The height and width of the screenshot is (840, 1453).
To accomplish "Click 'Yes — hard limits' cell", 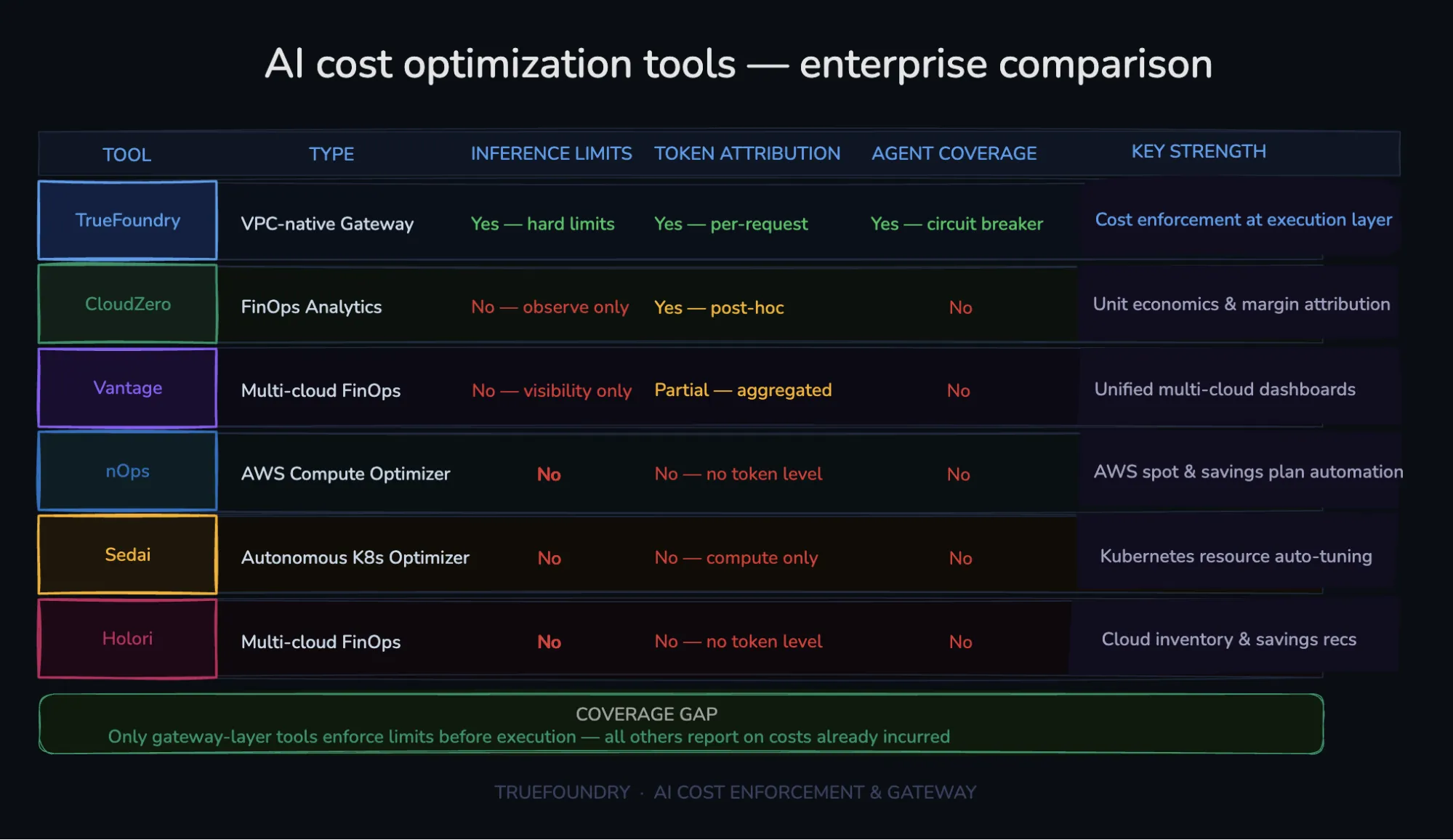I will click(x=542, y=224).
